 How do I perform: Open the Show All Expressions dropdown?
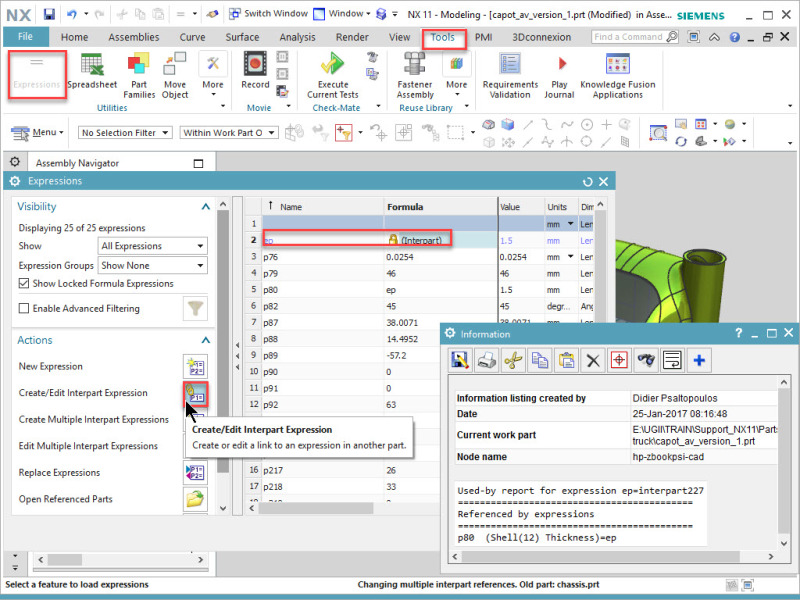153,246
